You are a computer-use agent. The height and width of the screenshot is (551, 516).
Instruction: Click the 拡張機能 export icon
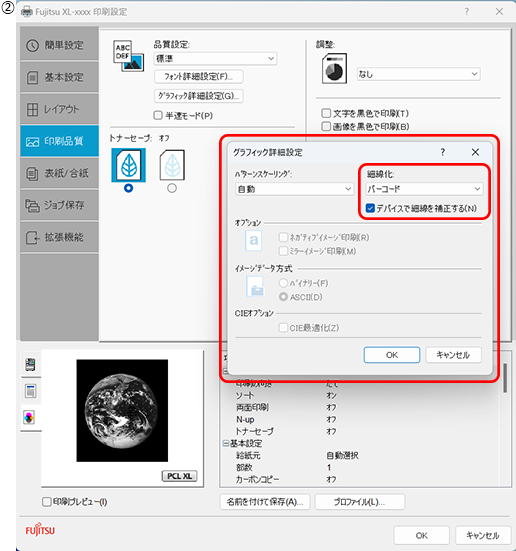click(33, 238)
